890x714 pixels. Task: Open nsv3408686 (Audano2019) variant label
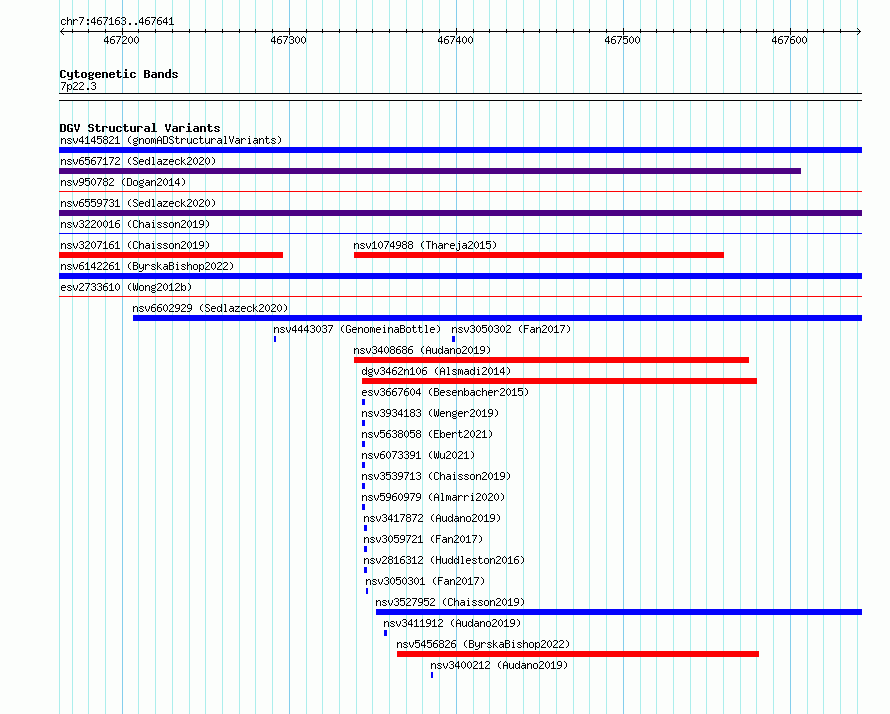pos(422,350)
